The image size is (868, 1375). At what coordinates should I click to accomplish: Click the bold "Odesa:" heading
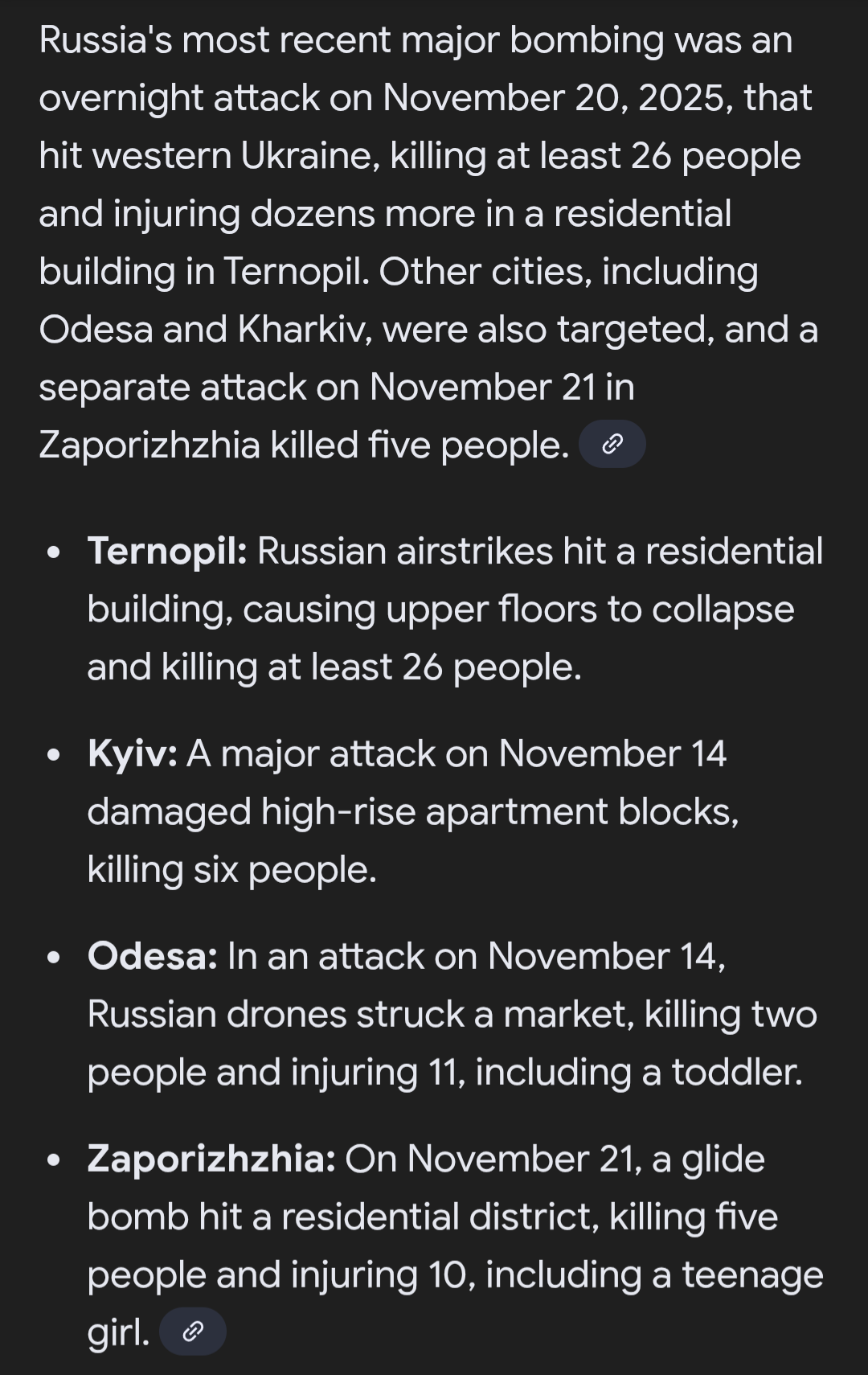coord(153,957)
